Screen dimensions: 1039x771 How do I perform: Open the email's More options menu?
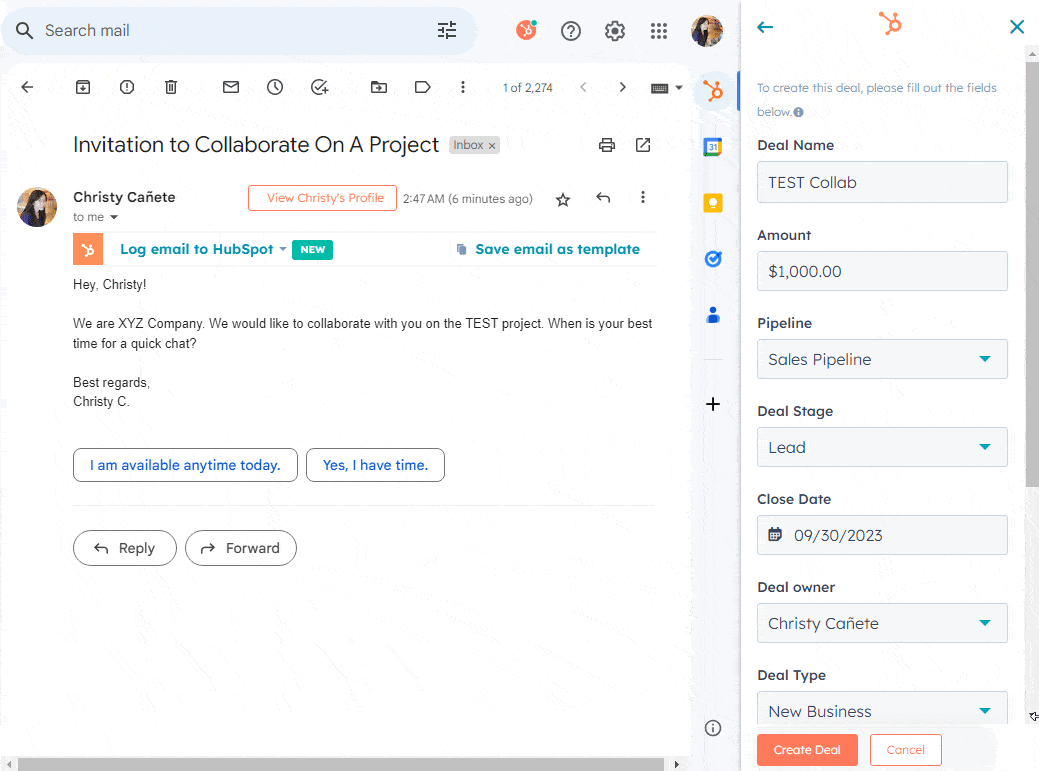[643, 198]
